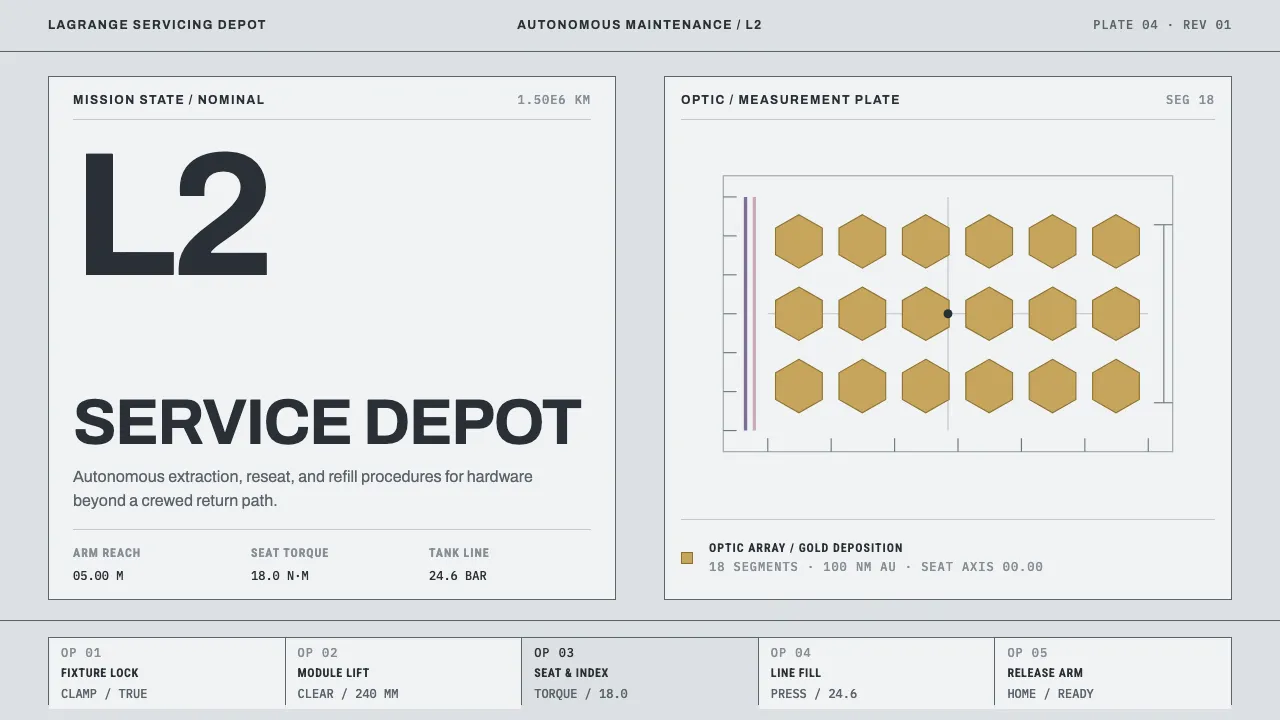Select the black center point marker
1280x720 pixels.
[948, 314]
